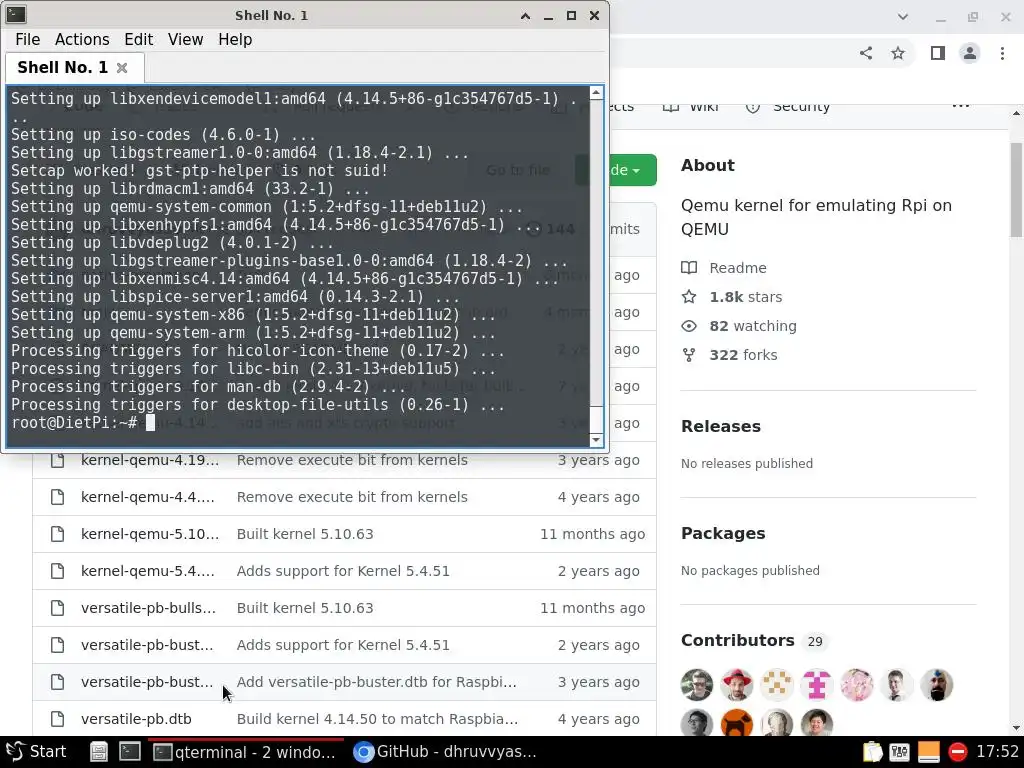Click the fork icon beside 322 forks

click(689, 355)
